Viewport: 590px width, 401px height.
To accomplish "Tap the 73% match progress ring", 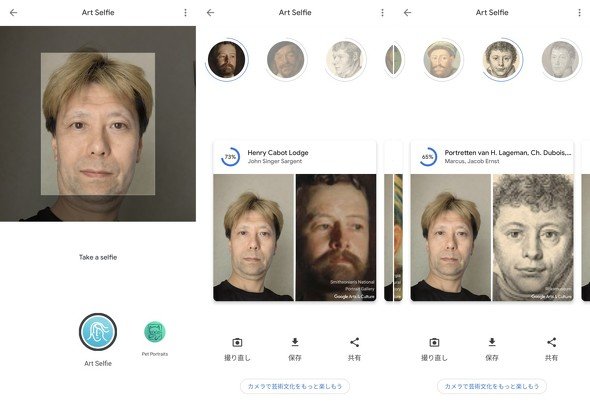I will (x=230, y=156).
